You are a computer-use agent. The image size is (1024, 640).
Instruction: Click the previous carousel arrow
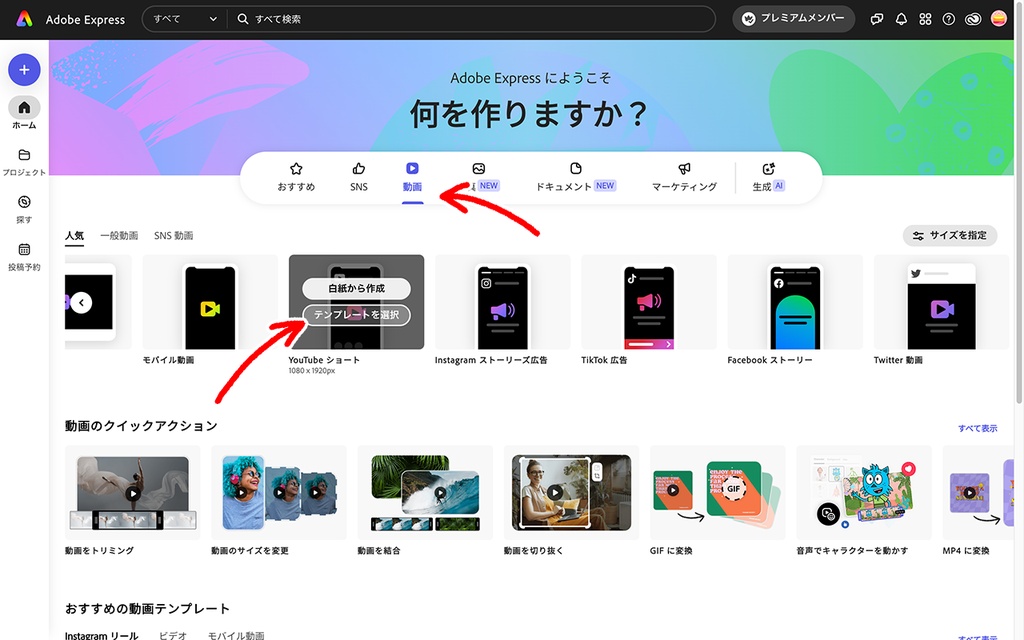(x=82, y=302)
